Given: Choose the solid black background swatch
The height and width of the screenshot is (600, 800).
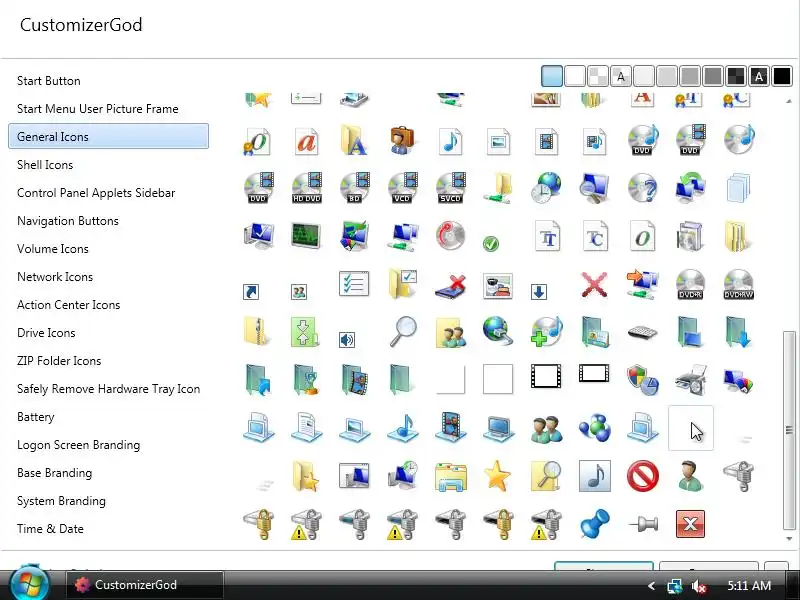Looking at the screenshot, I should tap(782, 77).
